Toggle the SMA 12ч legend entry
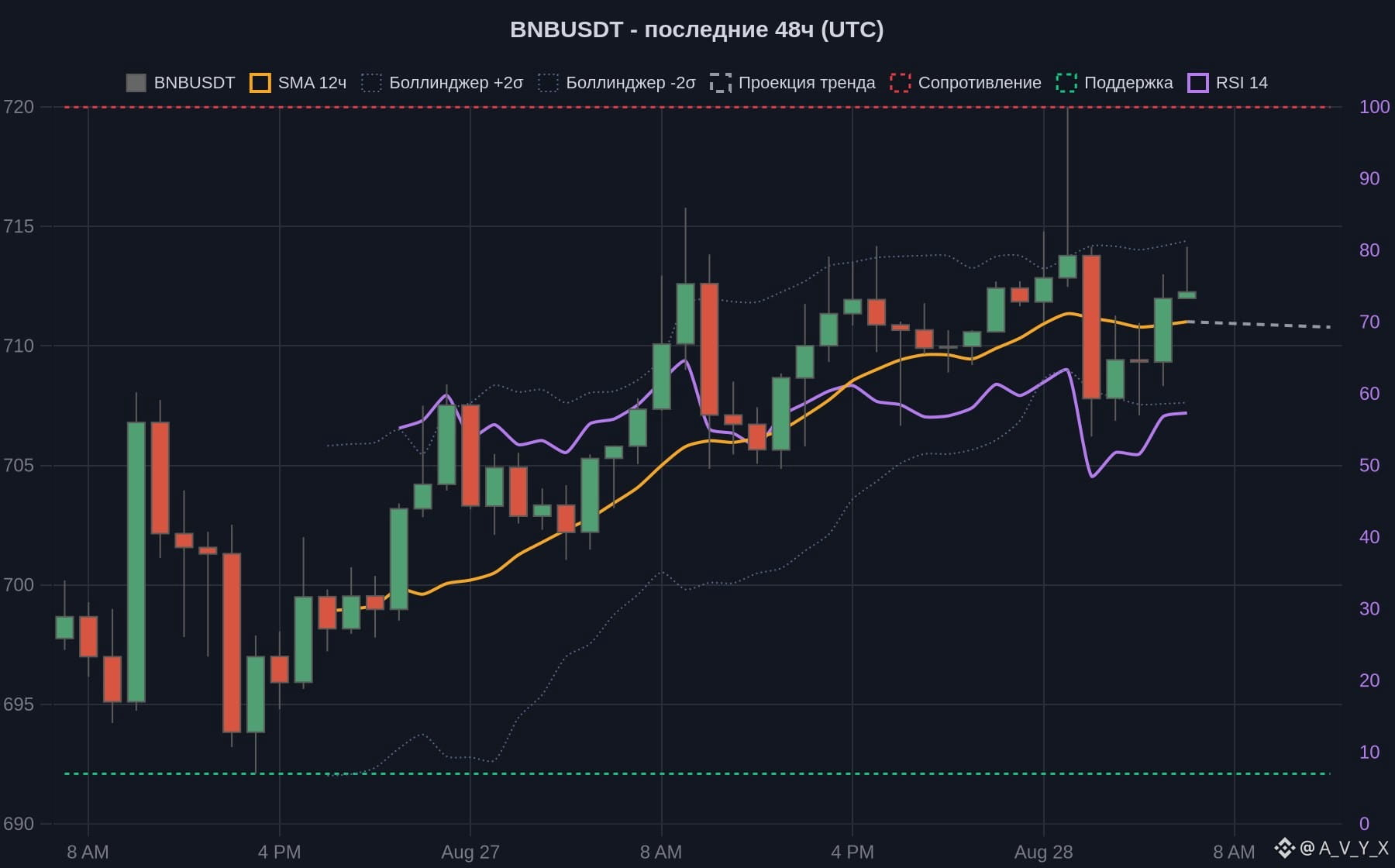Viewport: 1395px width, 868px height. [x=298, y=83]
